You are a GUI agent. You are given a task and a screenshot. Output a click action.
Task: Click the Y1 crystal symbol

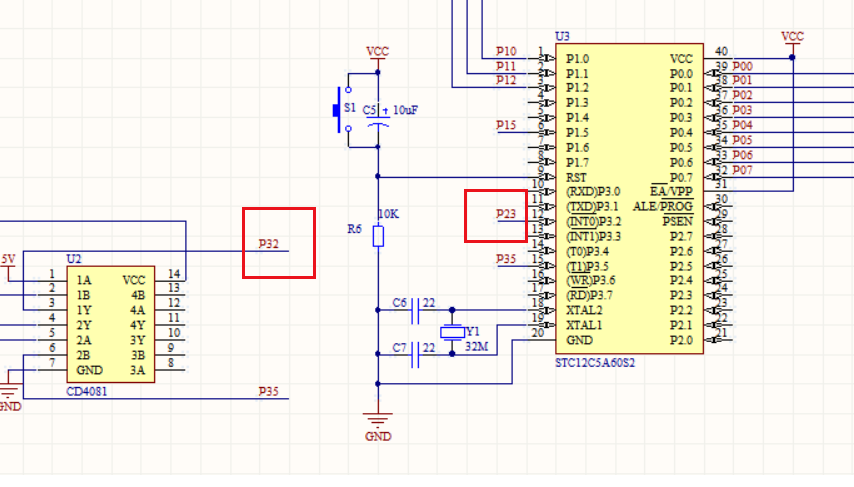(452, 332)
